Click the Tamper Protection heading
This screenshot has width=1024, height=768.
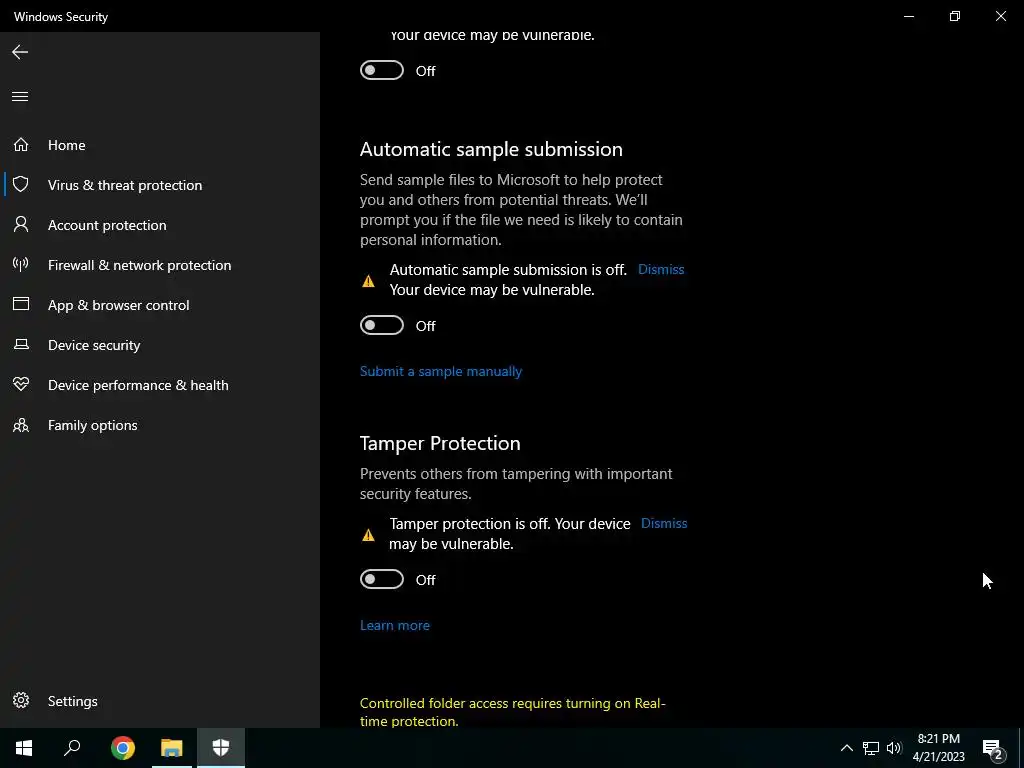[440, 443]
